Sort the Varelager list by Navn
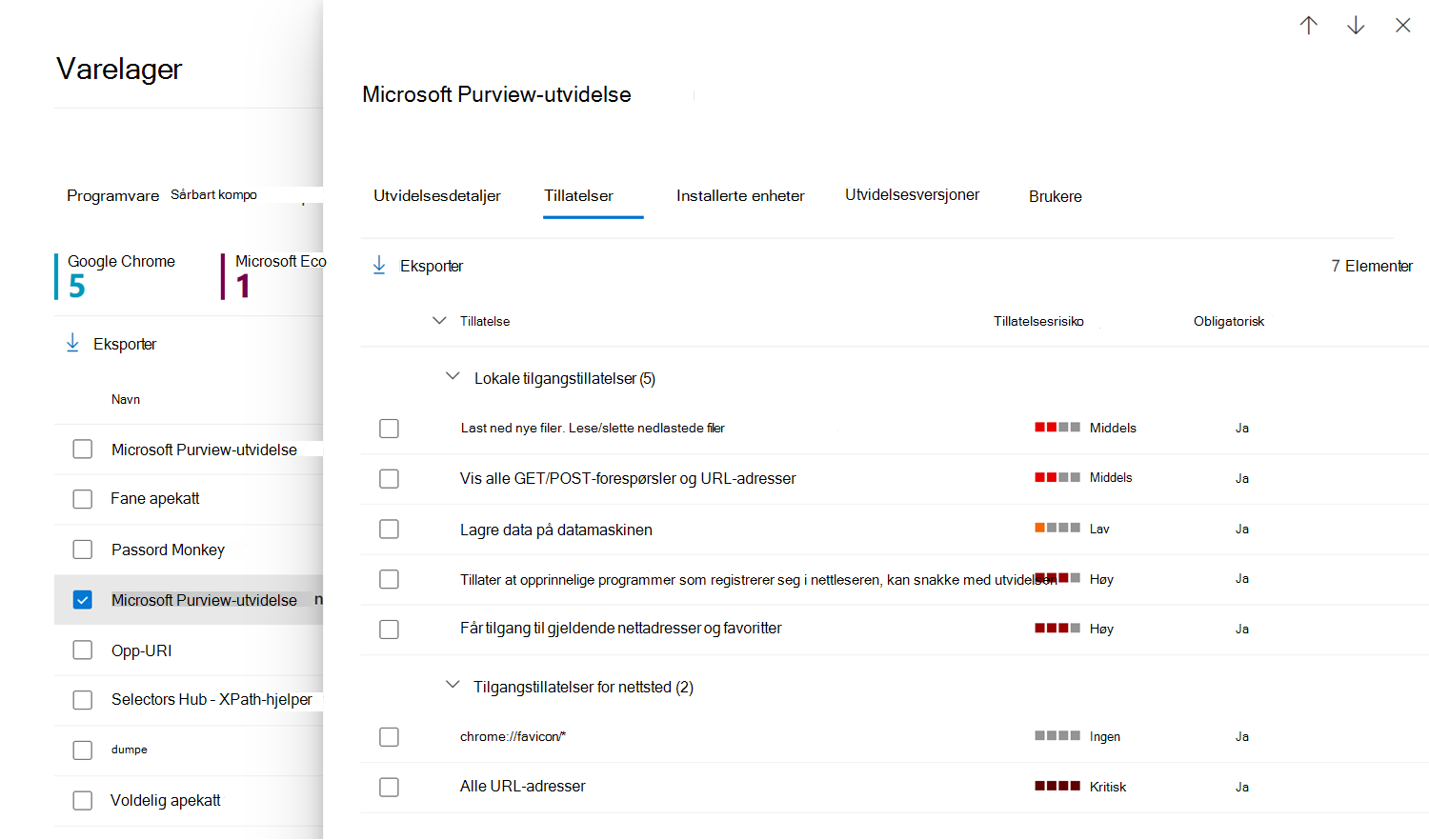Screen dimensions: 1429x840 pos(126,400)
